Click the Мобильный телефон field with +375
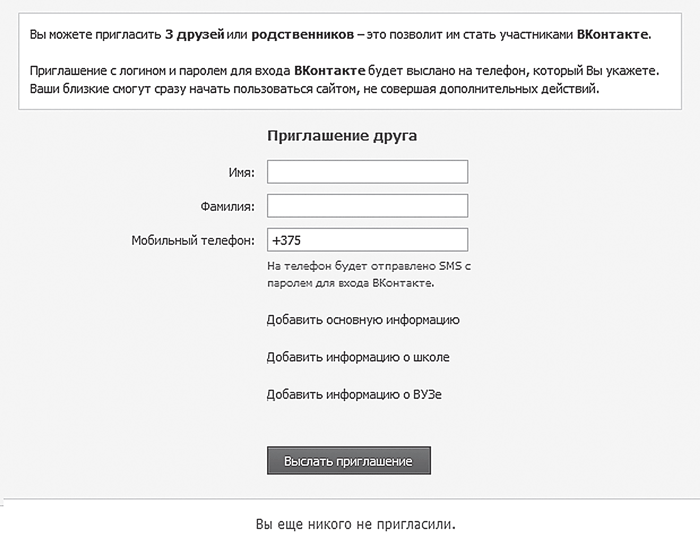Viewport: 700px width, 539px height. point(367,240)
